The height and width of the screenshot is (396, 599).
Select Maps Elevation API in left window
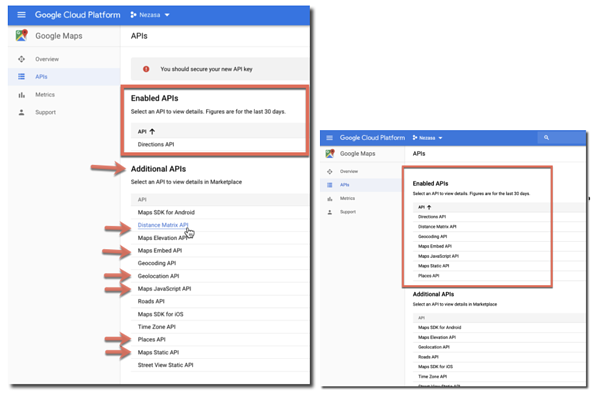click(x=162, y=238)
